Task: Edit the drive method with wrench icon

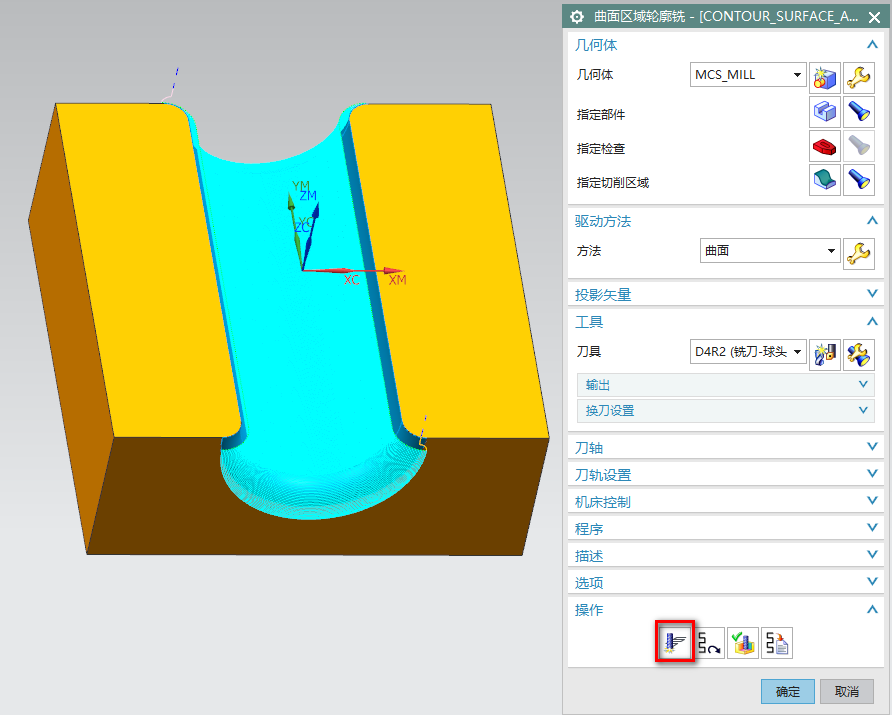Action: point(858,251)
